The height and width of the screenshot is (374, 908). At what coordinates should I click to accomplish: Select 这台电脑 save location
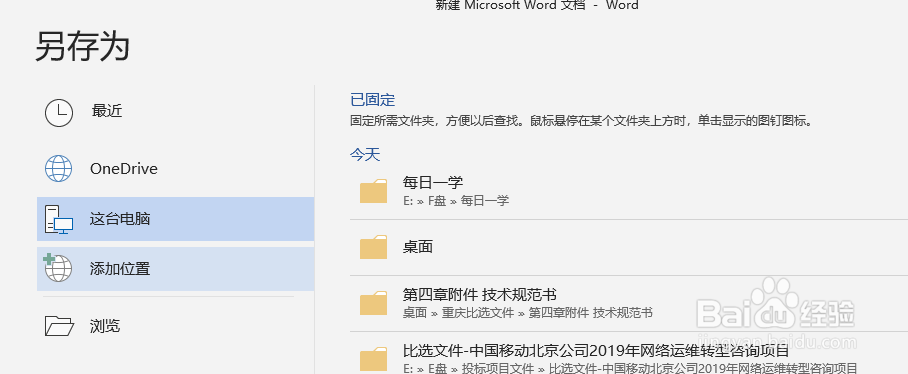coord(175,219)
